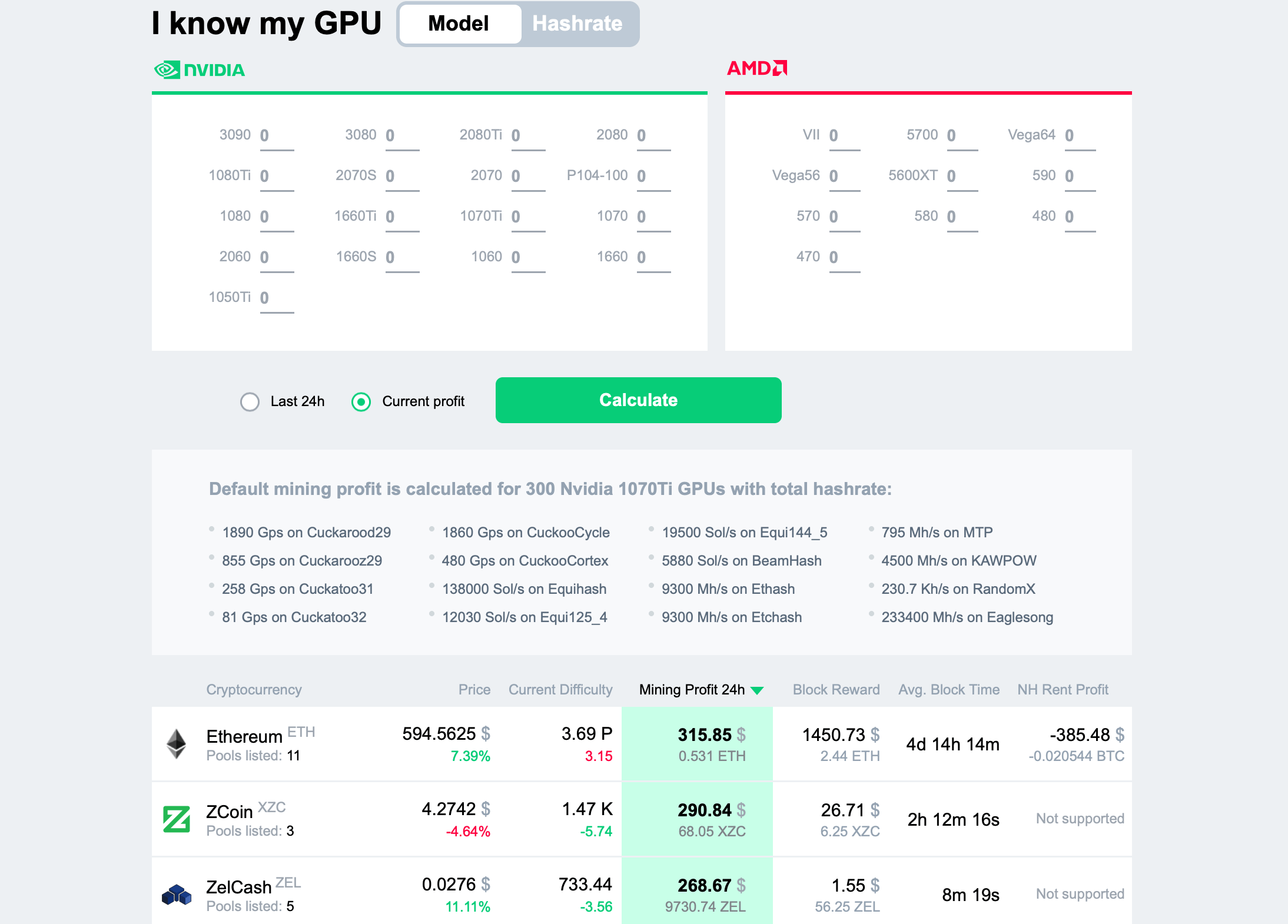Expand the Current Difficulty sort dropdown
Screen dimensions: 1288x924
561,689
